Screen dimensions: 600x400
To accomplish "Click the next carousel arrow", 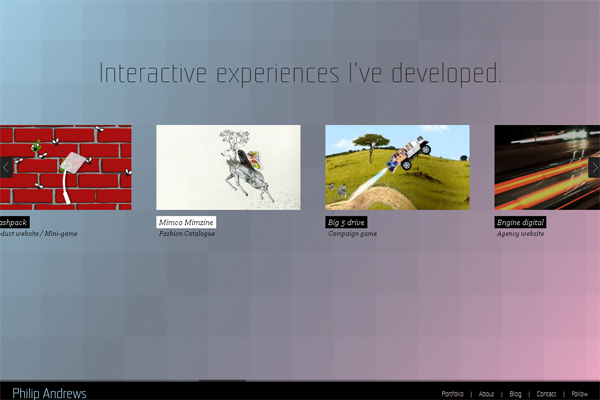I will pyautogui.click(x=594, y=167).
